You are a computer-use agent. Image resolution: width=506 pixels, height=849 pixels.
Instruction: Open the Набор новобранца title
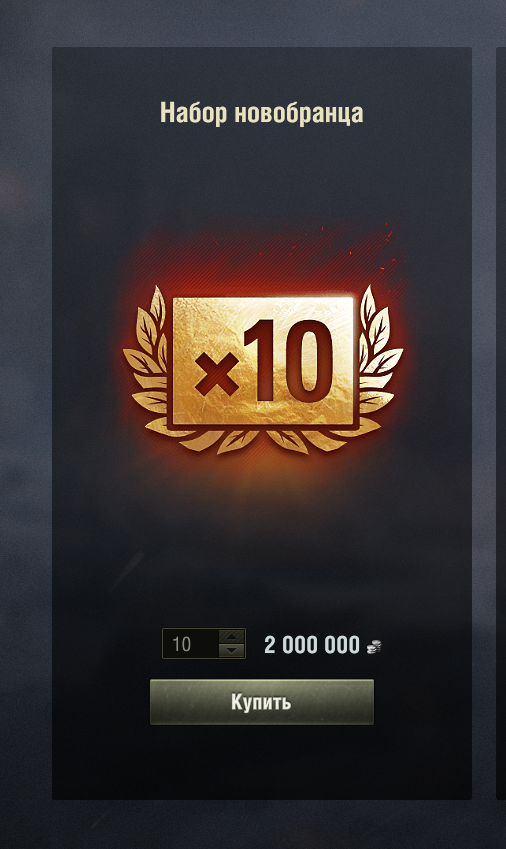click(x=261, y=113)
